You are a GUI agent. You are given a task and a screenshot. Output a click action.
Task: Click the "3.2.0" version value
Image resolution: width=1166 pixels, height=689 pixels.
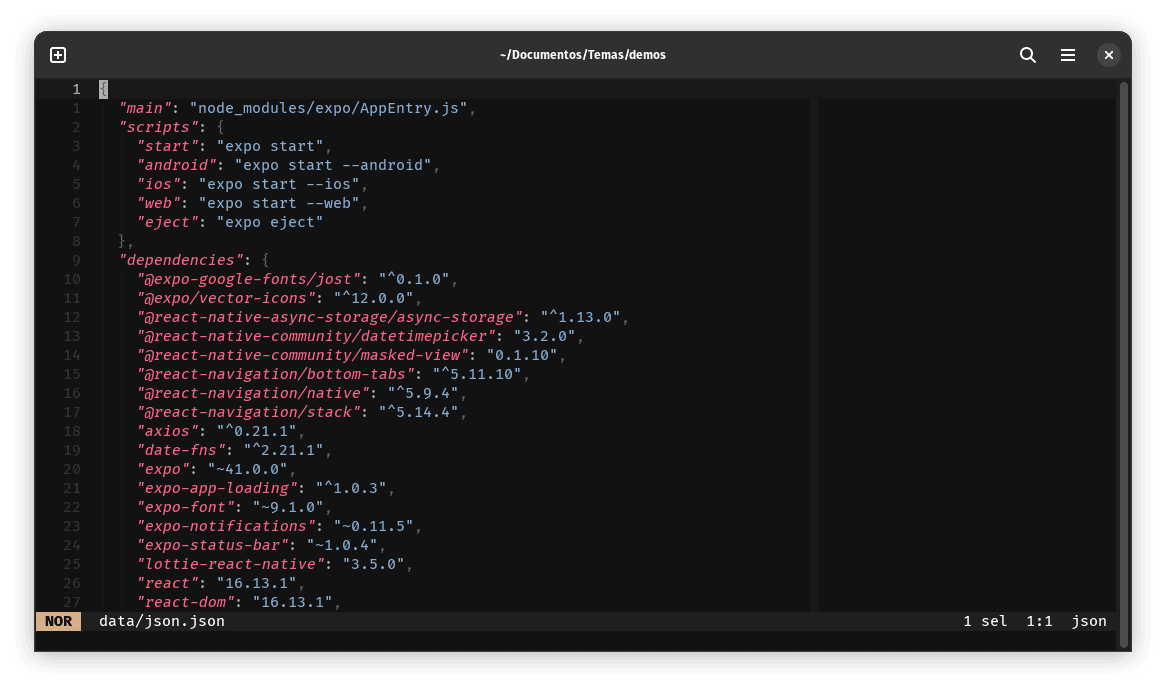[x=544, y=337]
